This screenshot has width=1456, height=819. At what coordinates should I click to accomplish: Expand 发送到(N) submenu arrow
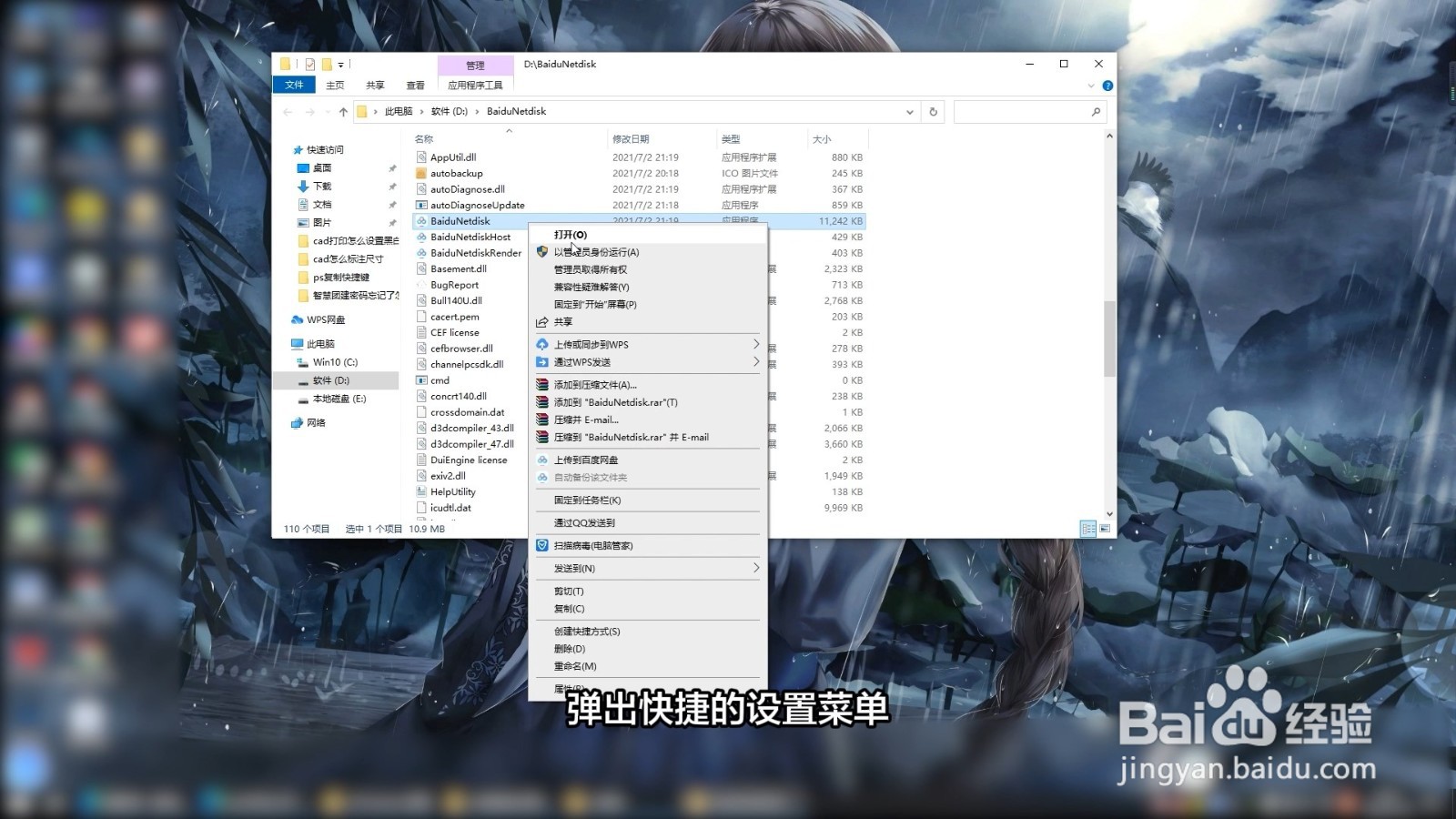pyautogui.click(x=756, y=568)
